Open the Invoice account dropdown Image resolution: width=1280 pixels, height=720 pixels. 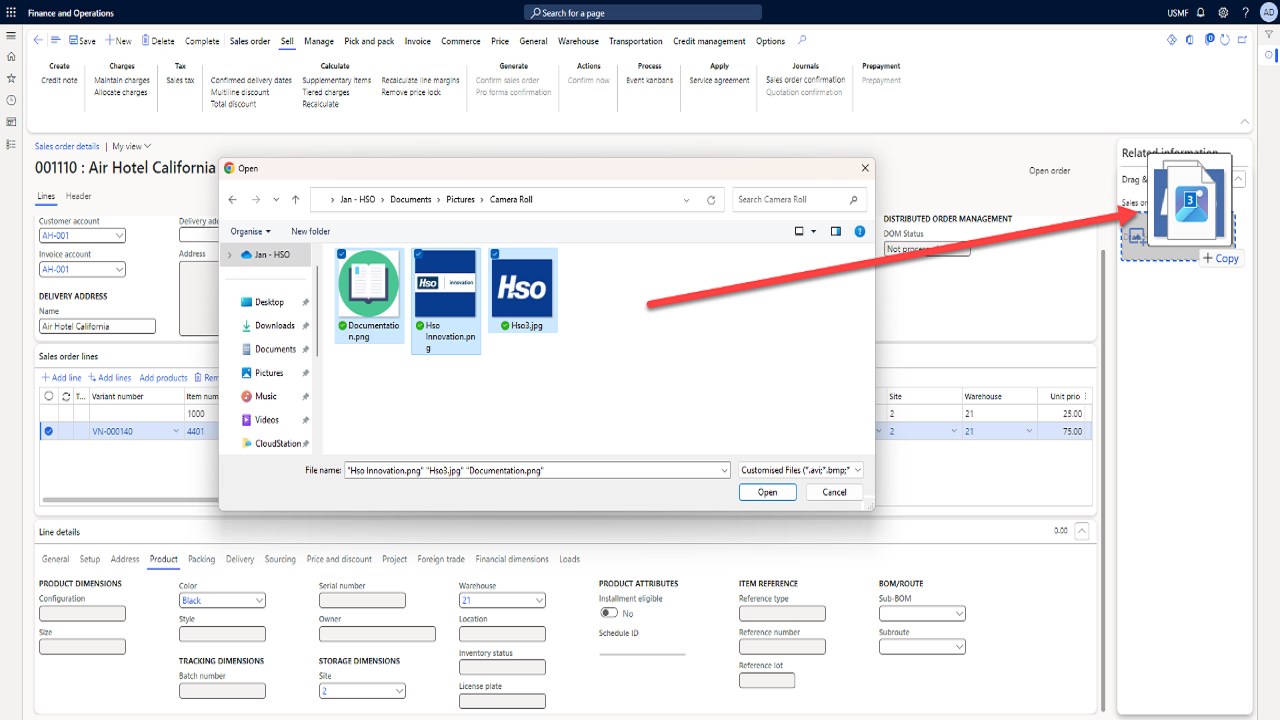click(x=120, y=269)
